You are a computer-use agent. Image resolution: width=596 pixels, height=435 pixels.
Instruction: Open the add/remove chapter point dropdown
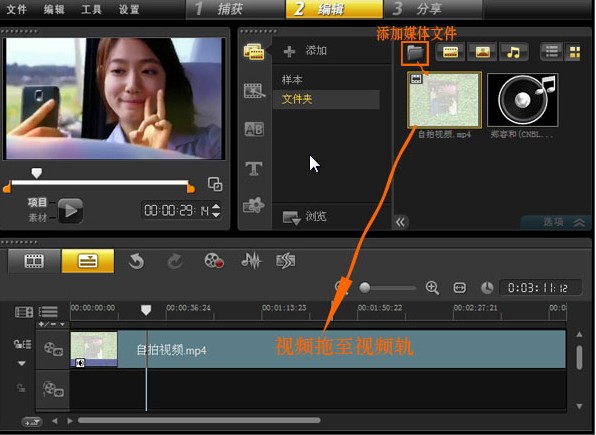click(52, 324)
